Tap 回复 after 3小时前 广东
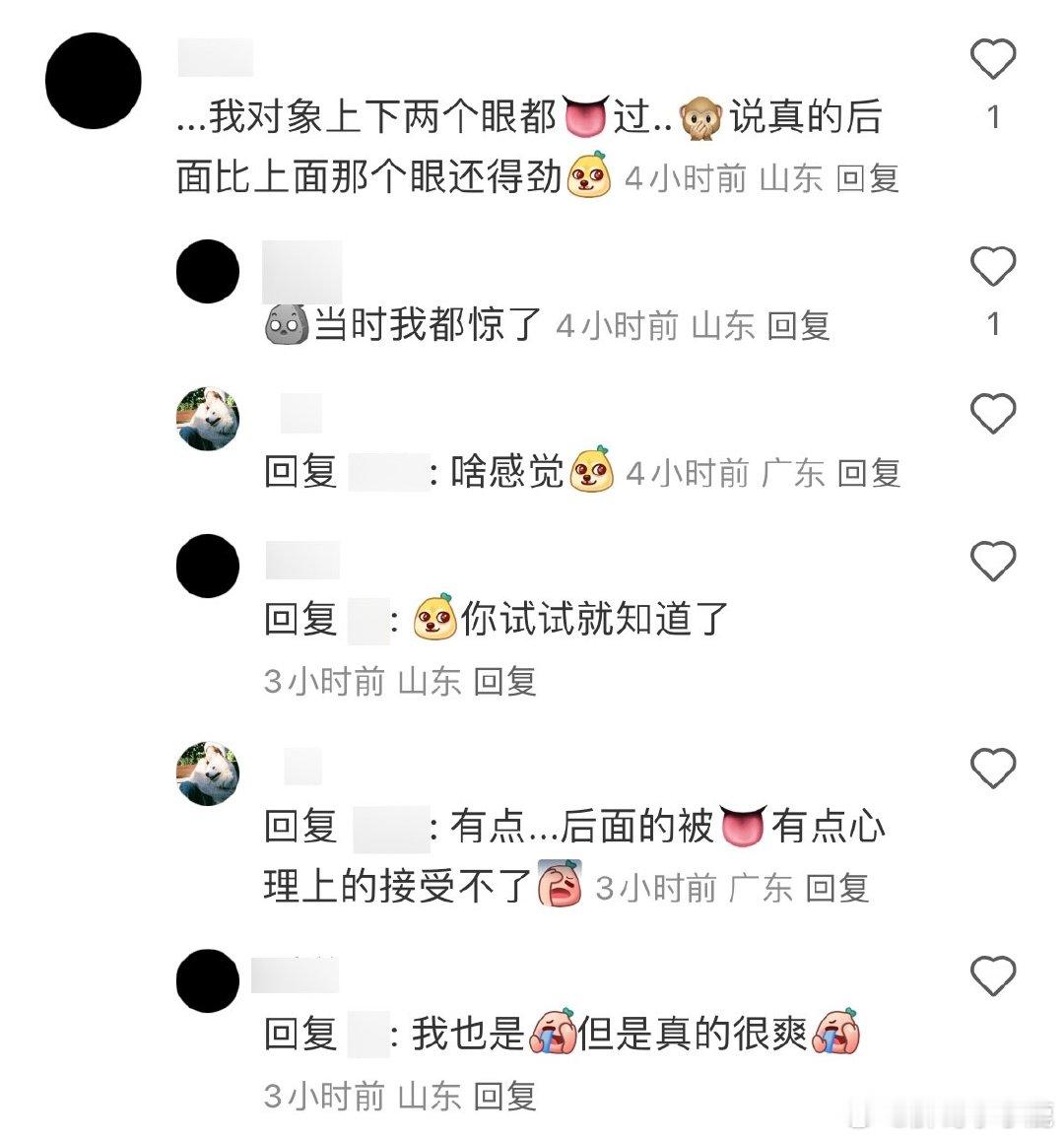Image resolution: width=1064 pixels, height=1139 pixels. click(x=837, y=889)
